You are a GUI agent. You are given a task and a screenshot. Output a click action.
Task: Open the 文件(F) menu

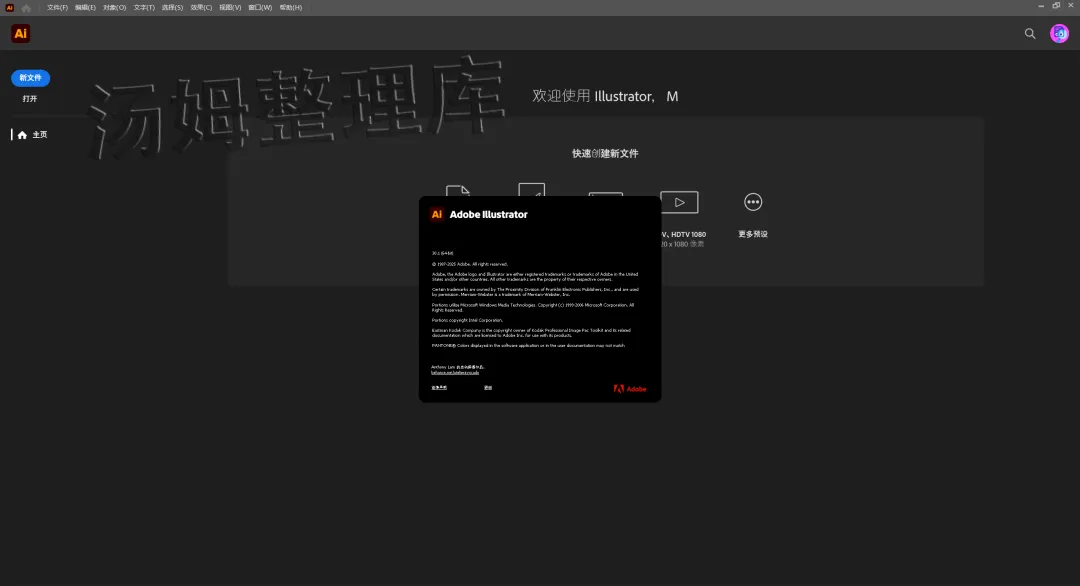coord(57,8)
